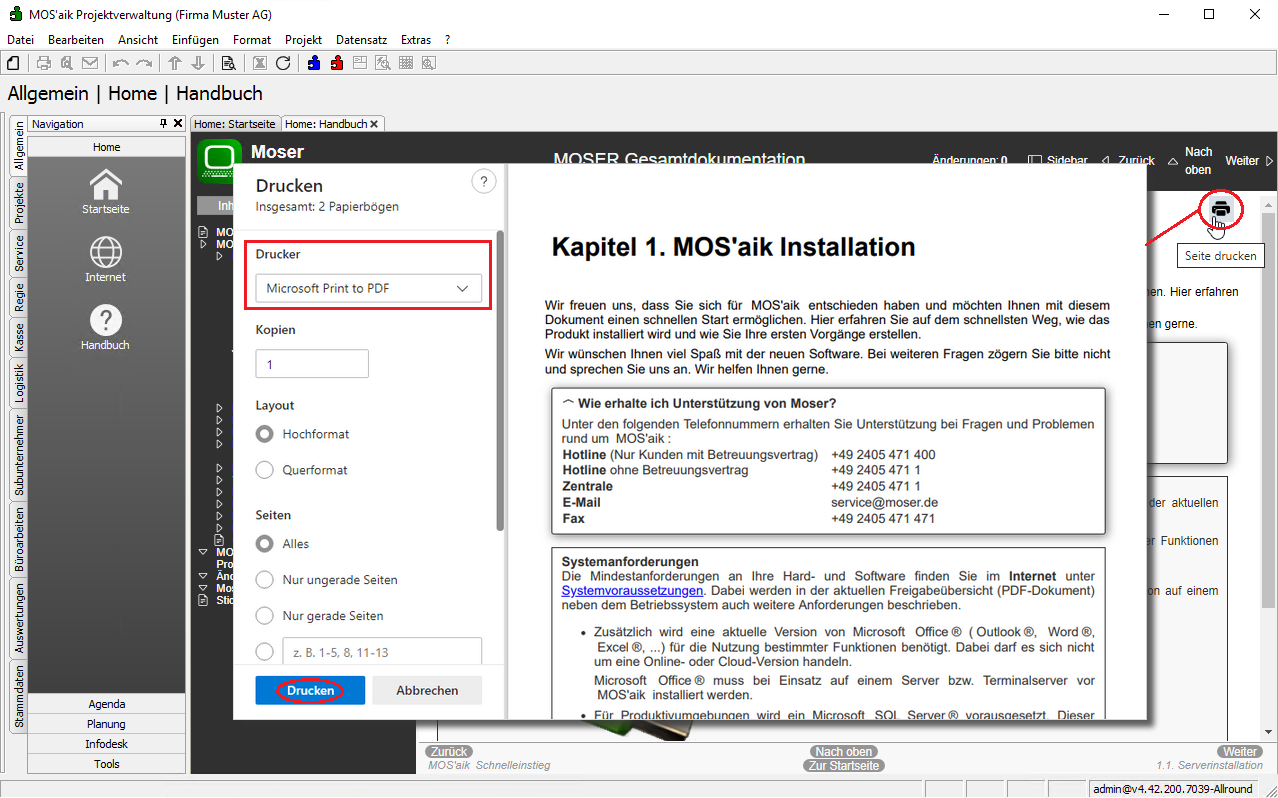Select Querformat layout option
This screenshot has height=798, width=1278.
pyautogui.click(x=265, y=470)
